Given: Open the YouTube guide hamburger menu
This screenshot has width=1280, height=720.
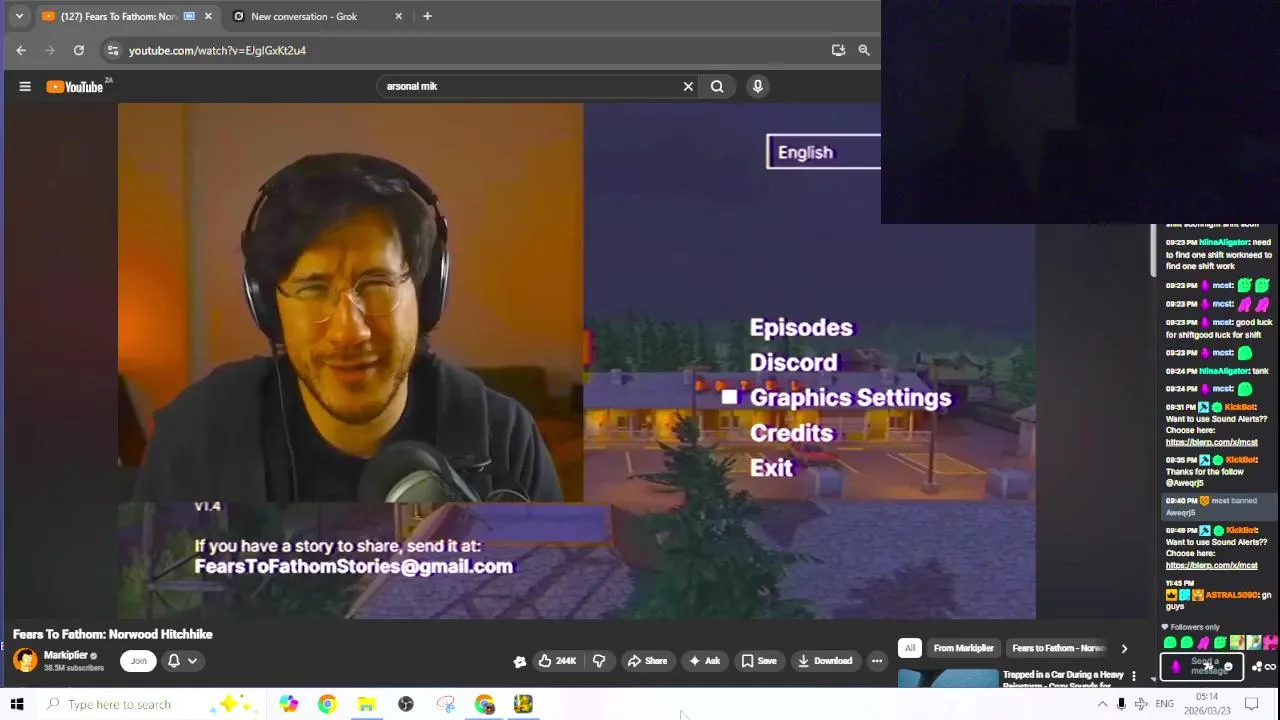Looking at the screenshot, I should click(25, 86).
